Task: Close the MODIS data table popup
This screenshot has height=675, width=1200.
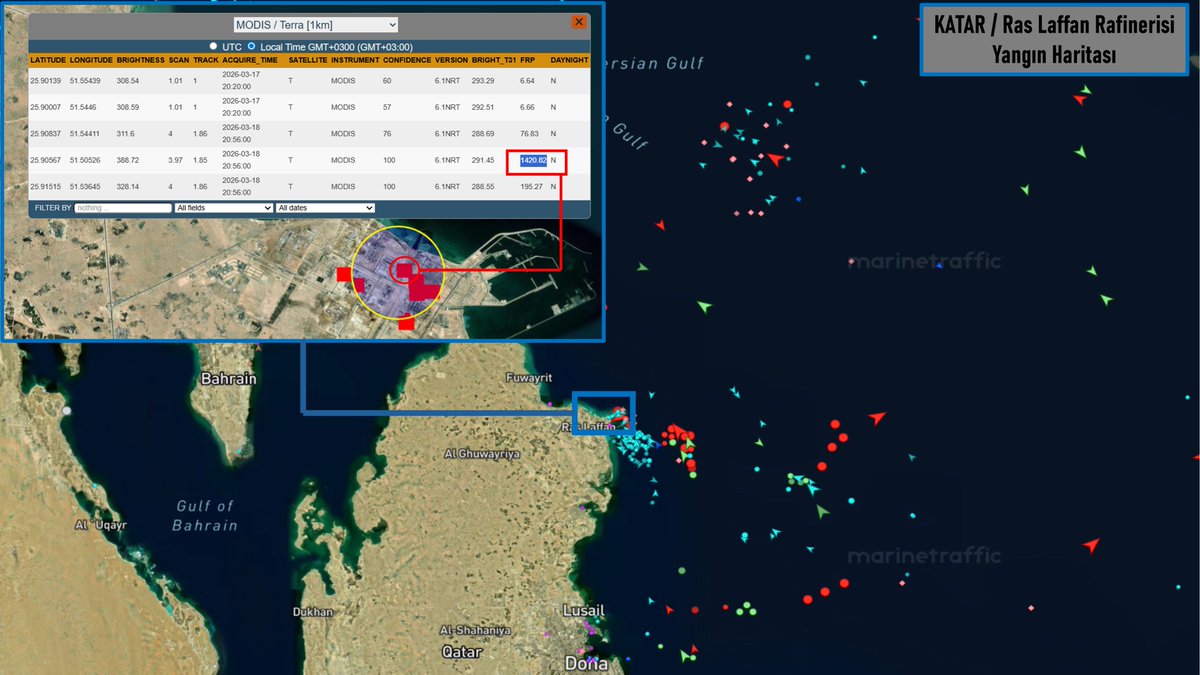Action: [578, 22]
